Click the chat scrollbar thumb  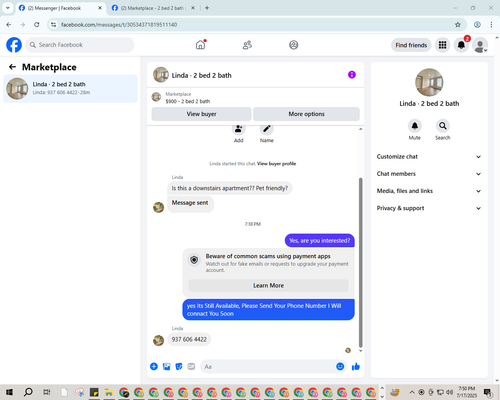pyautogui.click(x=360, y=263)
